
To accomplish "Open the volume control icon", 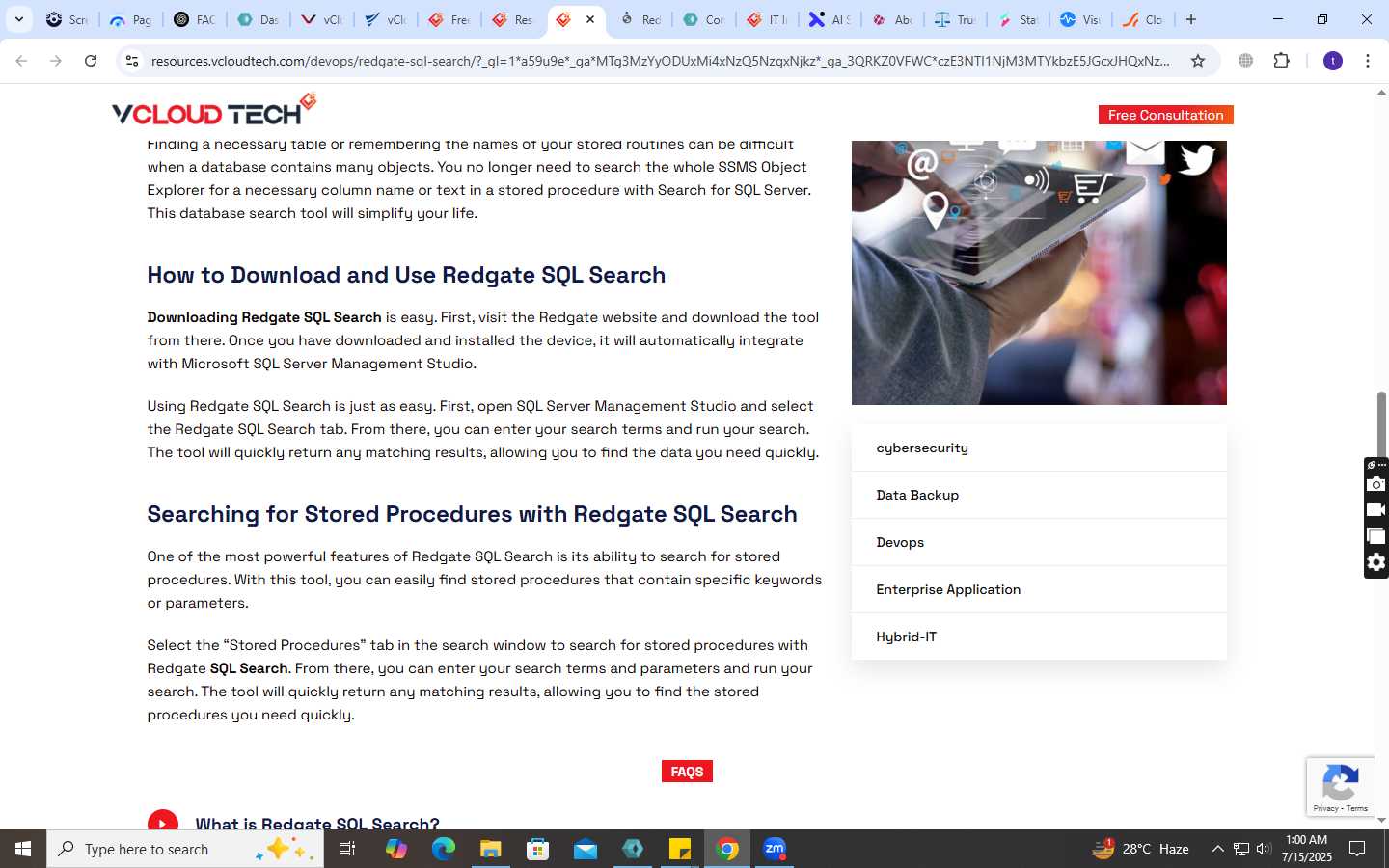I will [x=1264, y=849].
